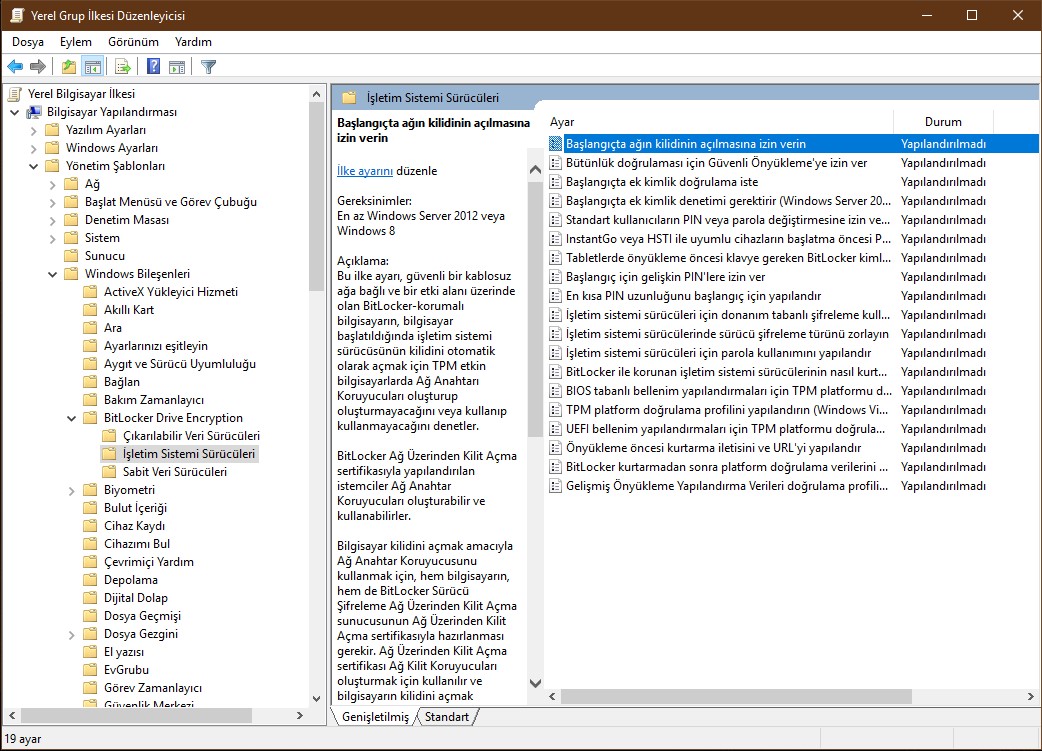
Task: Click the filter funnel icon
Action: tap(208, 66)
